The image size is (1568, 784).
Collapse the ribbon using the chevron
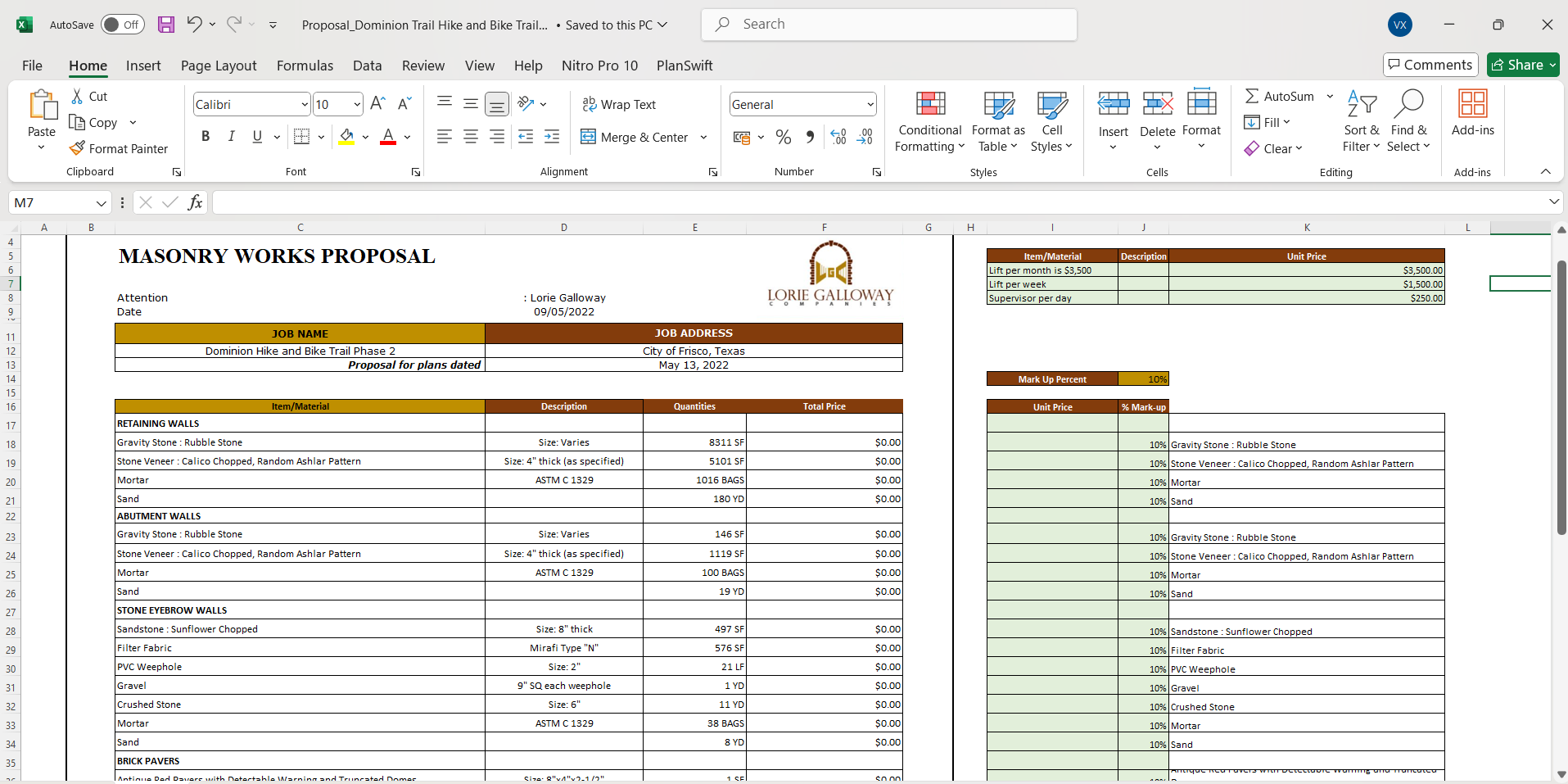1546,171
